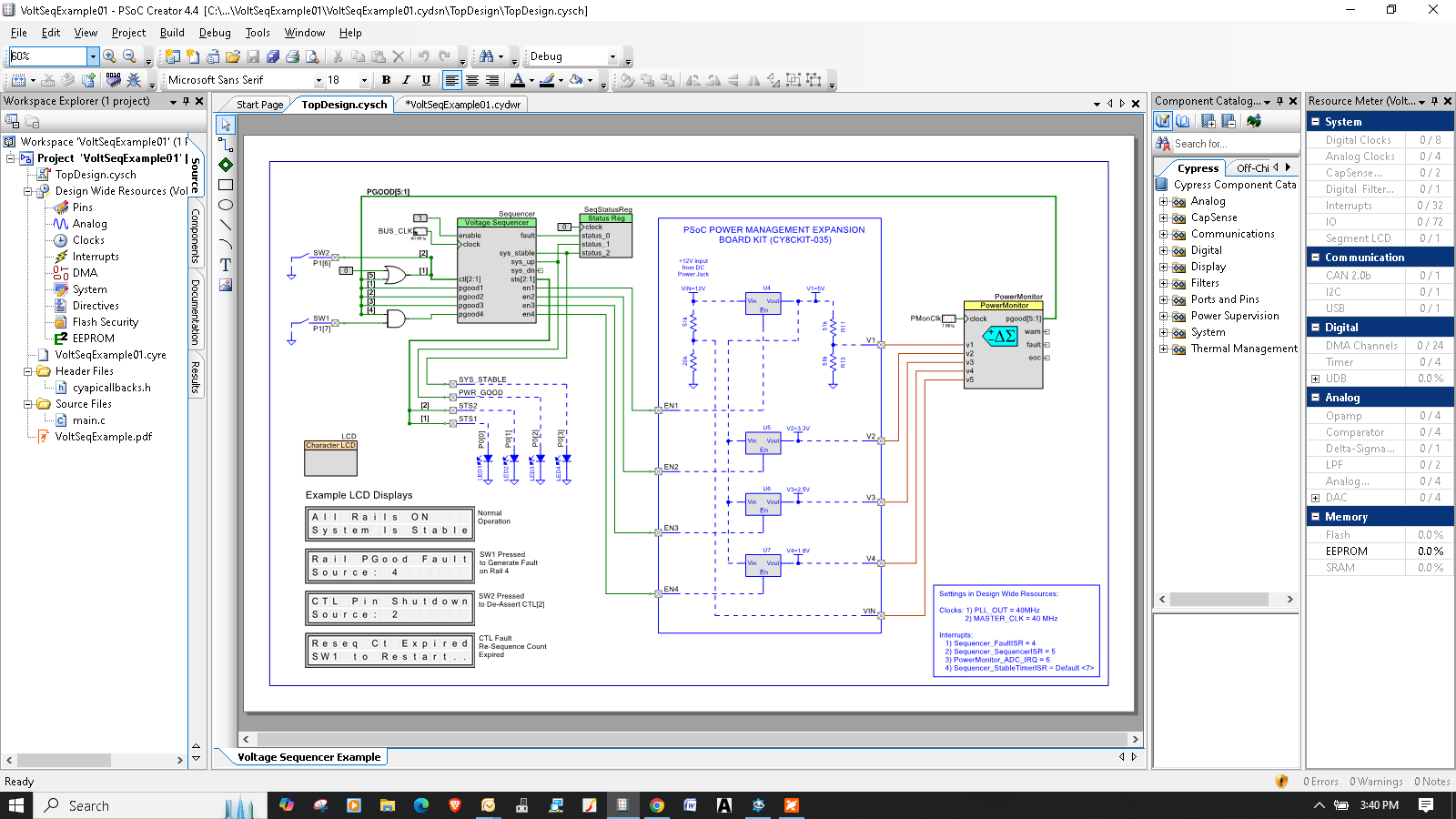Select the pointer selection tool
Image resolution: width=1456 pixels, height=819 pixels.
coord(226,125)
